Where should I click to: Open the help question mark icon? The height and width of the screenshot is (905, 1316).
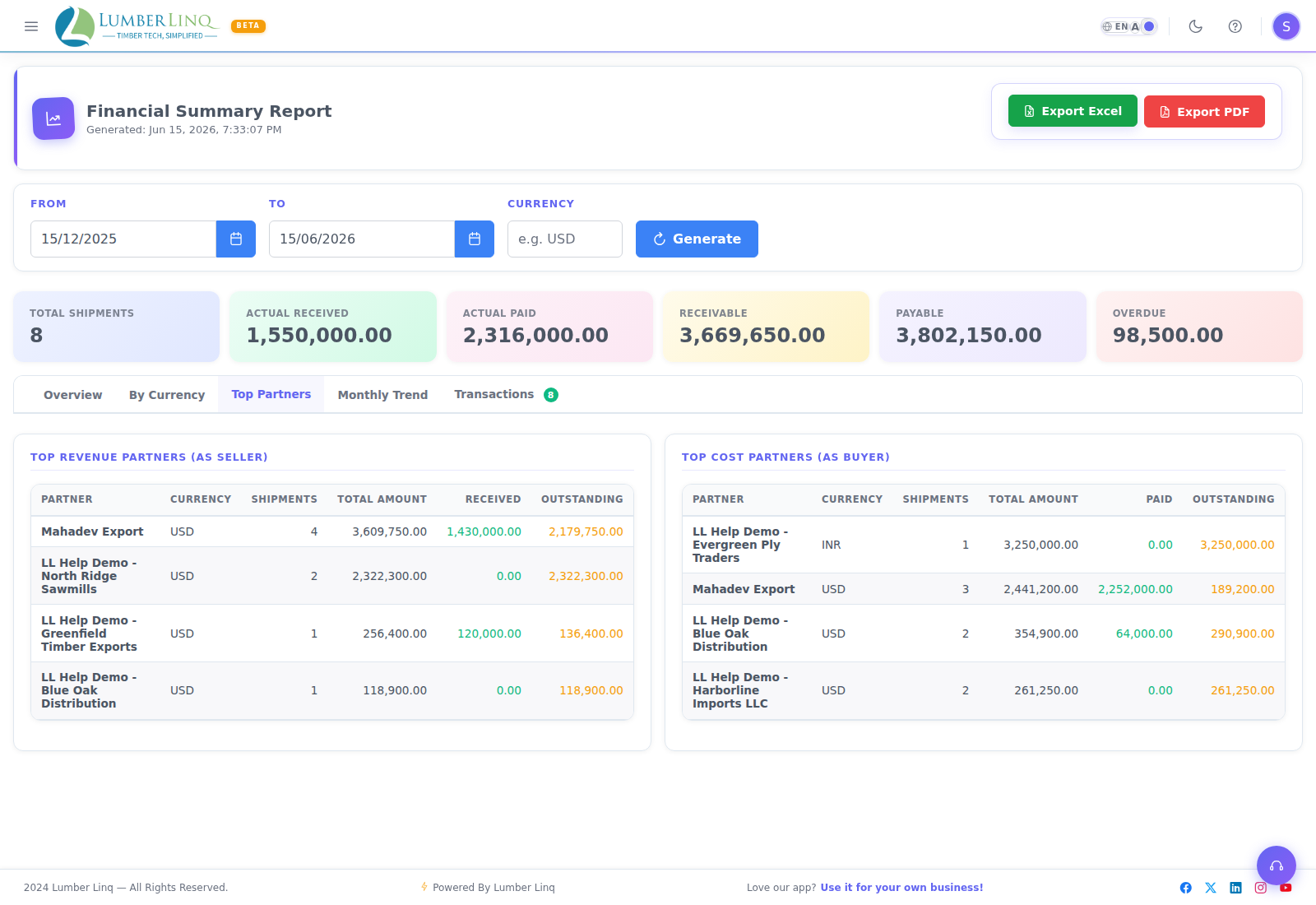pos(1235,26)
